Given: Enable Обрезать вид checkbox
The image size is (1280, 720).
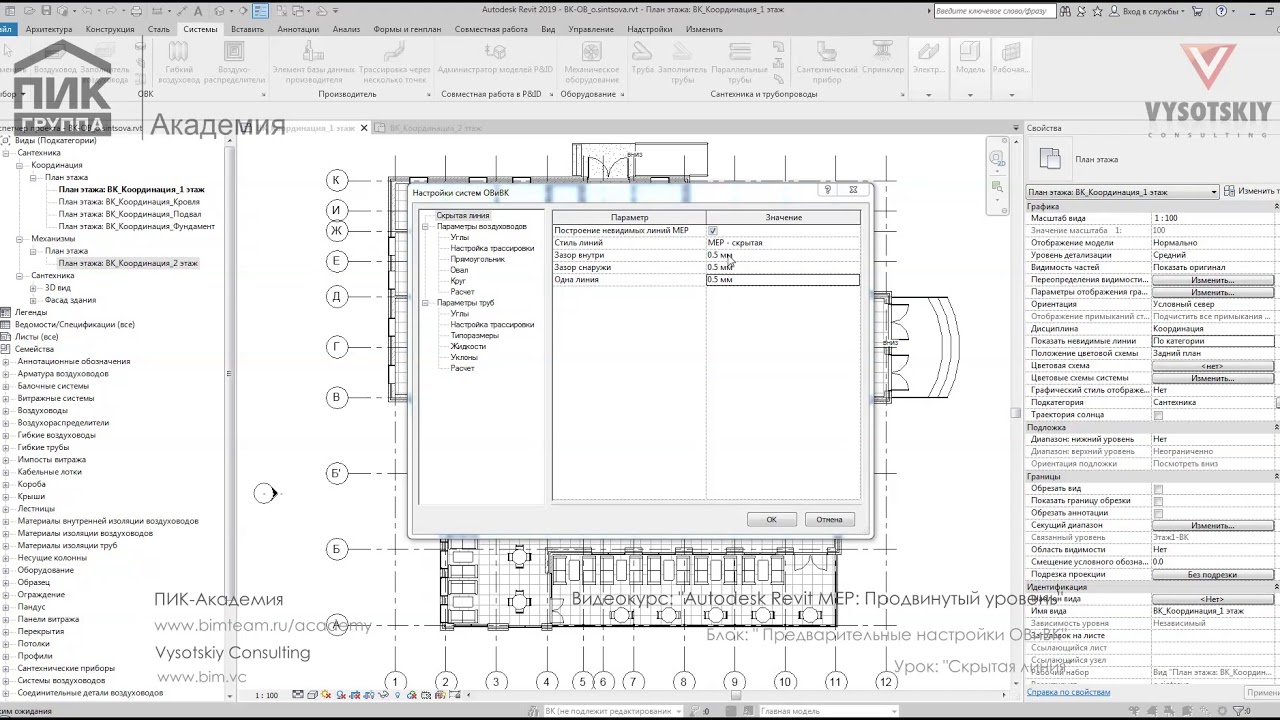Looking at the screenshot, I should tap(1158, 489).
